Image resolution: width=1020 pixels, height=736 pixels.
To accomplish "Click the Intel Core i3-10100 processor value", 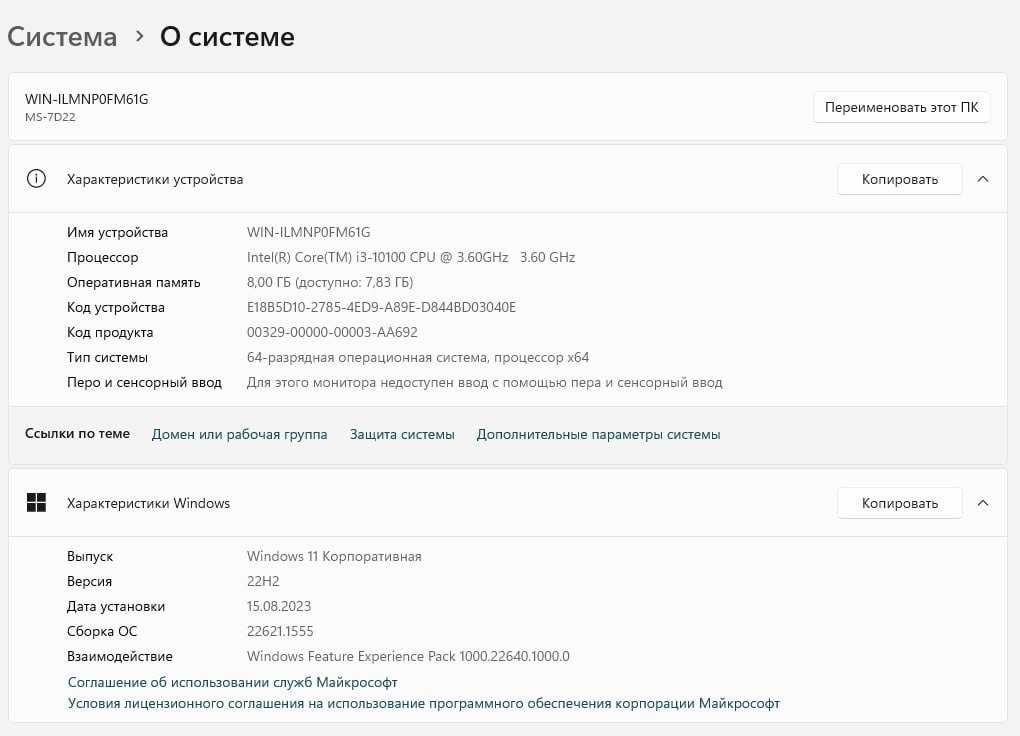I will (411, 257).
